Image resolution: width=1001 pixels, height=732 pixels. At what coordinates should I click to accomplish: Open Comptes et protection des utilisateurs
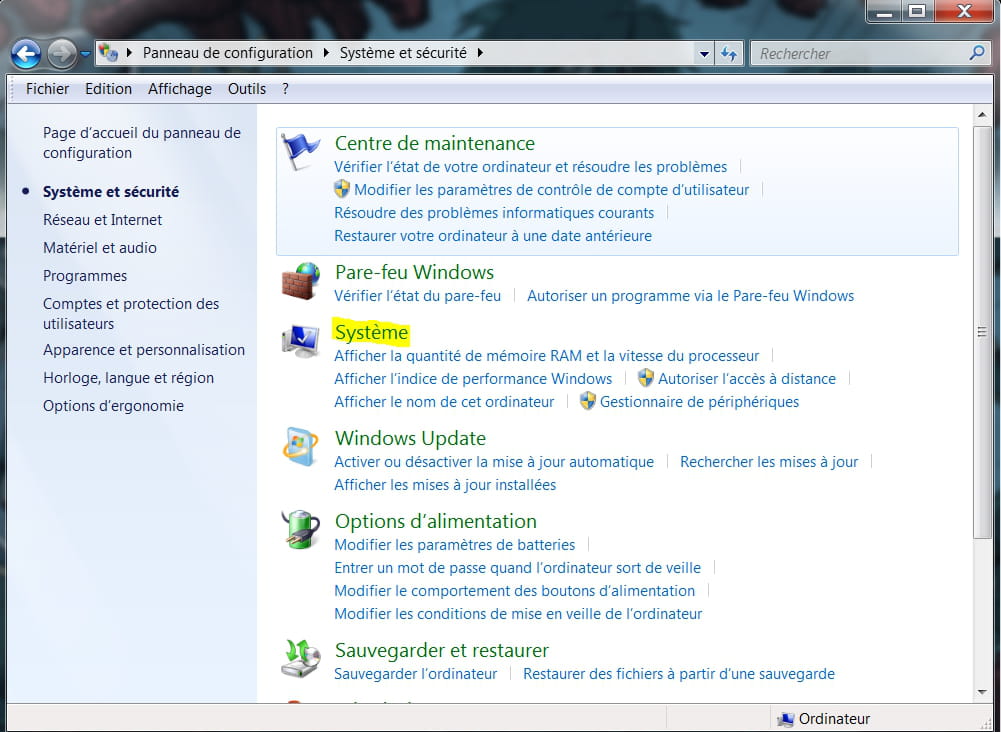click(131, 313)
